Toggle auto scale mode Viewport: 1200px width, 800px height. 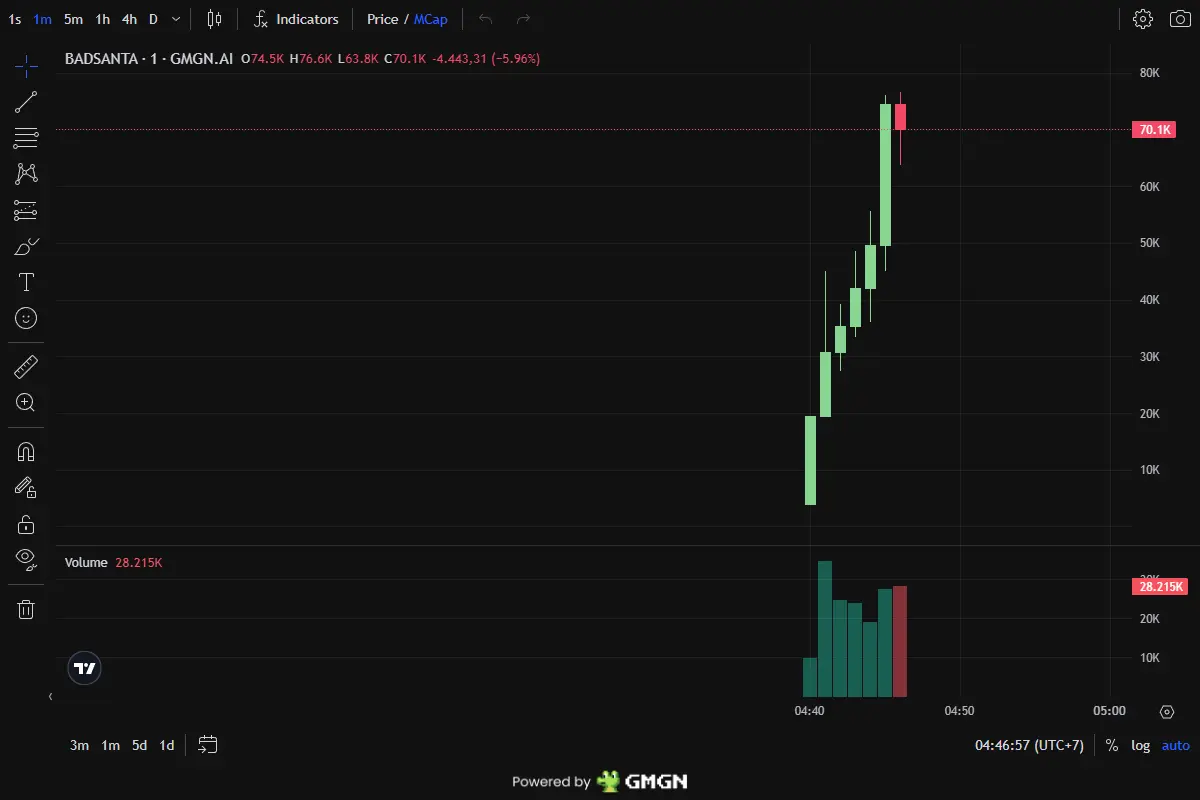1176,745
